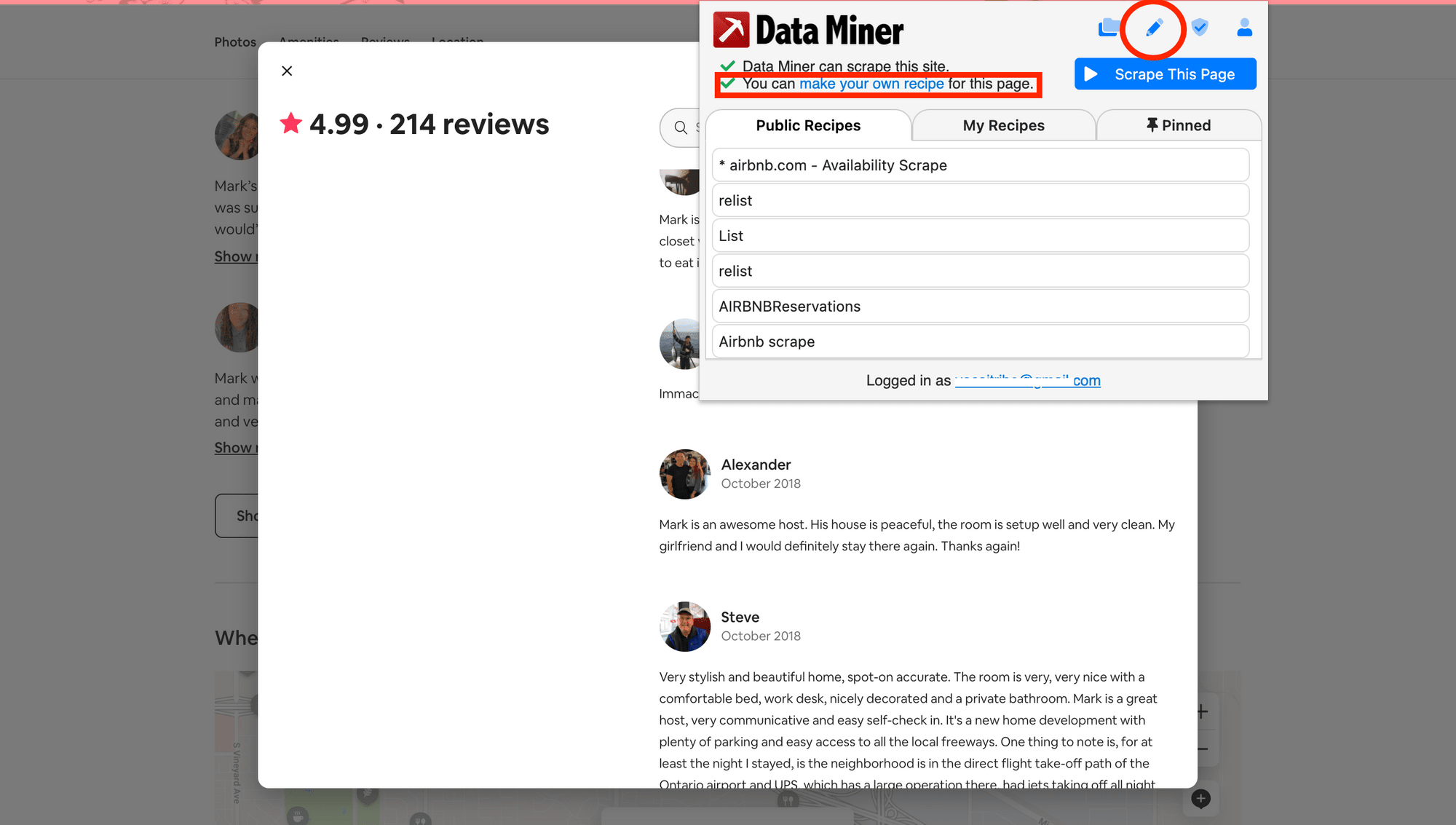
Task: Click the green check next to 'Data Miner can scrape'
Action: click(727, 66)
